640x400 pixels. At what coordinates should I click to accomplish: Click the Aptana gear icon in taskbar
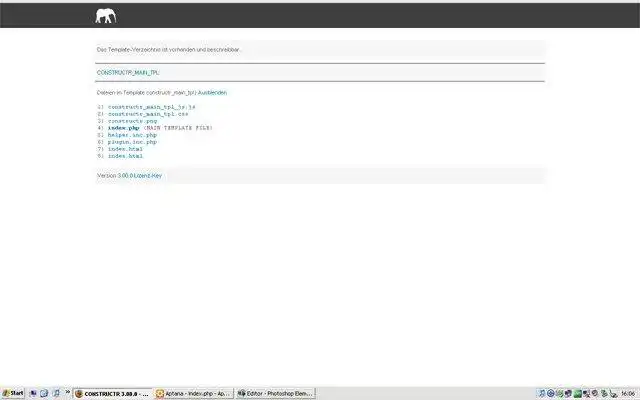160,394
